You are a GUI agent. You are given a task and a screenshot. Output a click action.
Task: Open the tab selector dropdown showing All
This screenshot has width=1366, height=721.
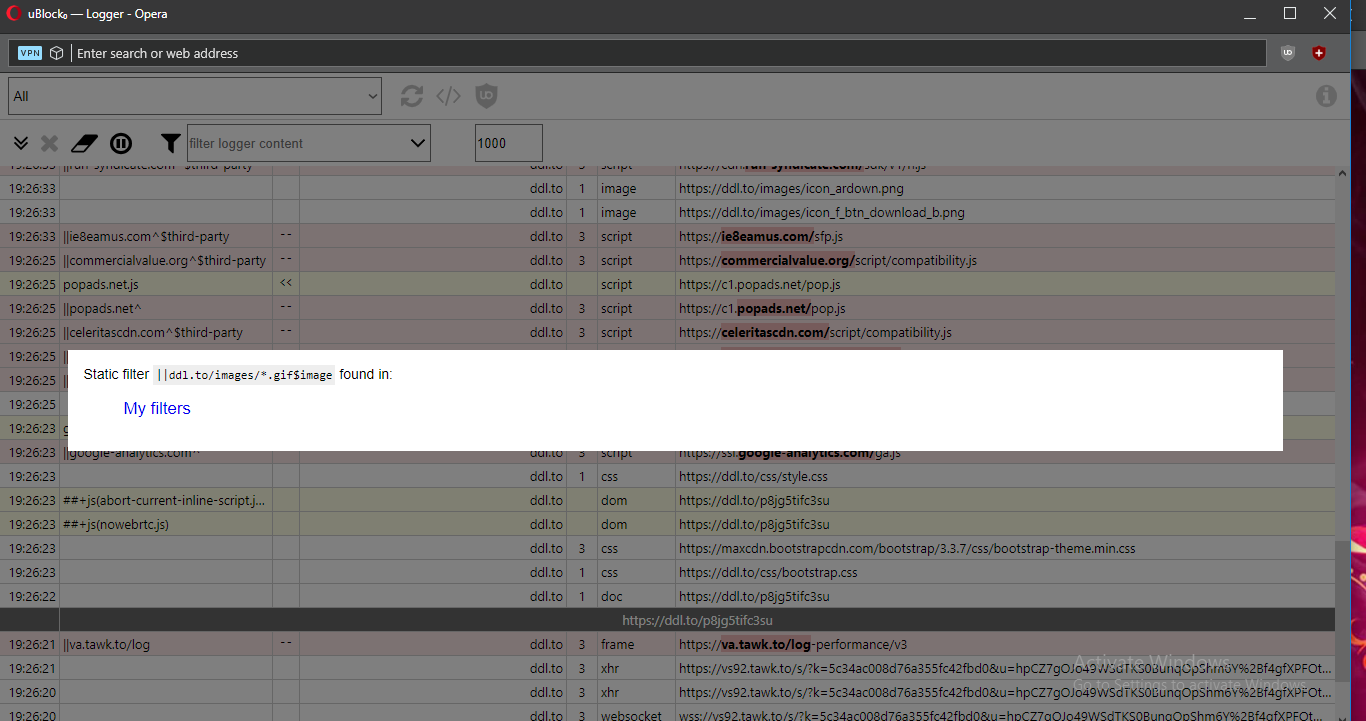coord(195,96)
